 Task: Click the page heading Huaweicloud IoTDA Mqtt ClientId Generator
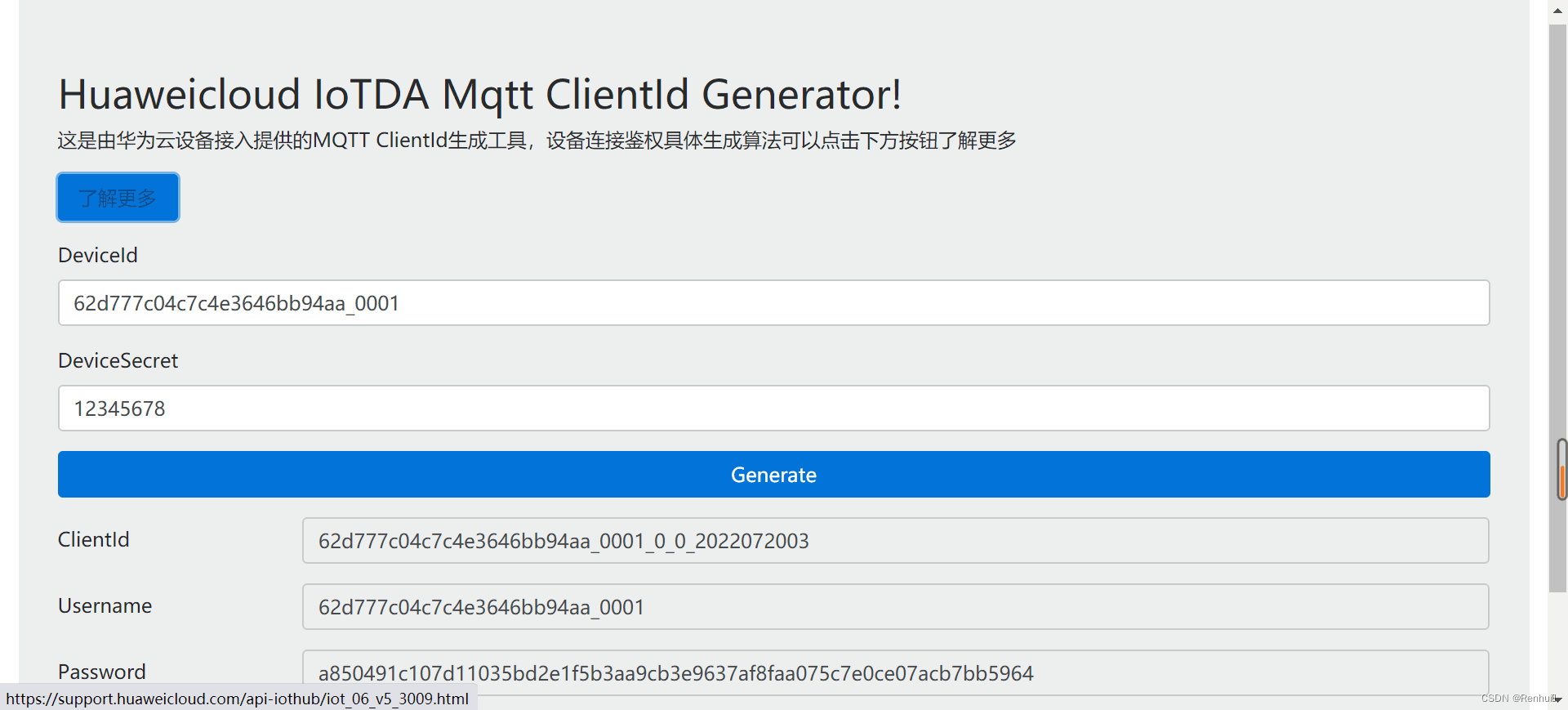480,94
